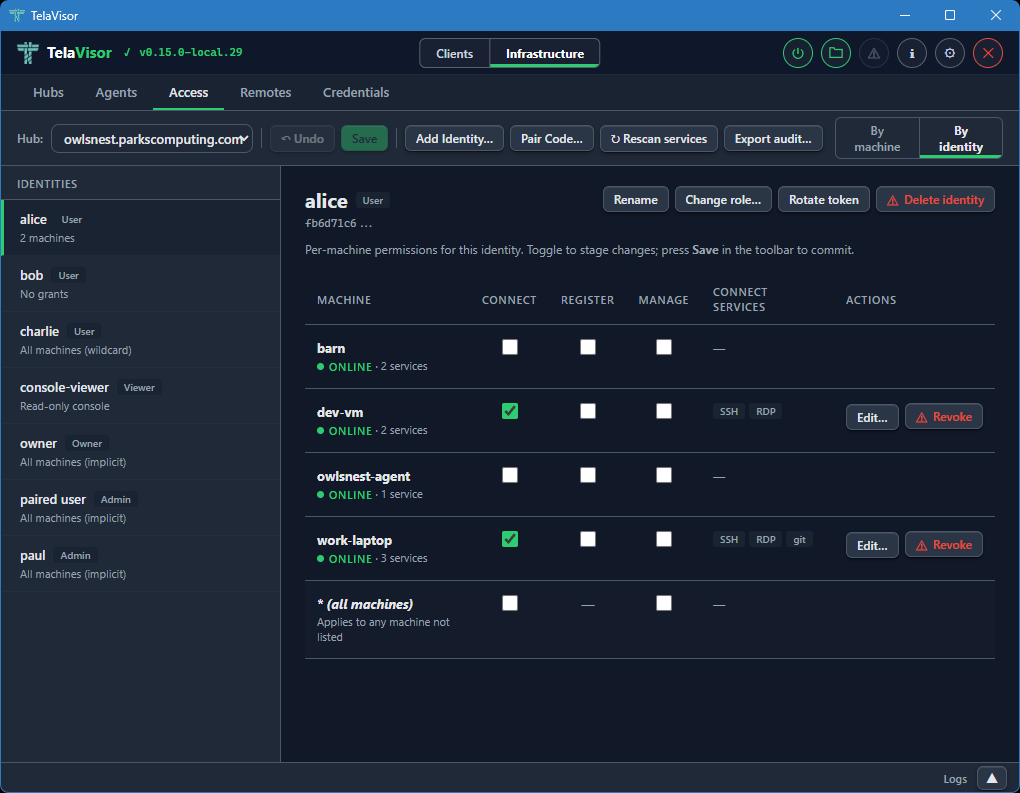Click owlsnest-agent machine name
Image resolution: width=1020 pixels, height=793 pixels.
point(363,476)
